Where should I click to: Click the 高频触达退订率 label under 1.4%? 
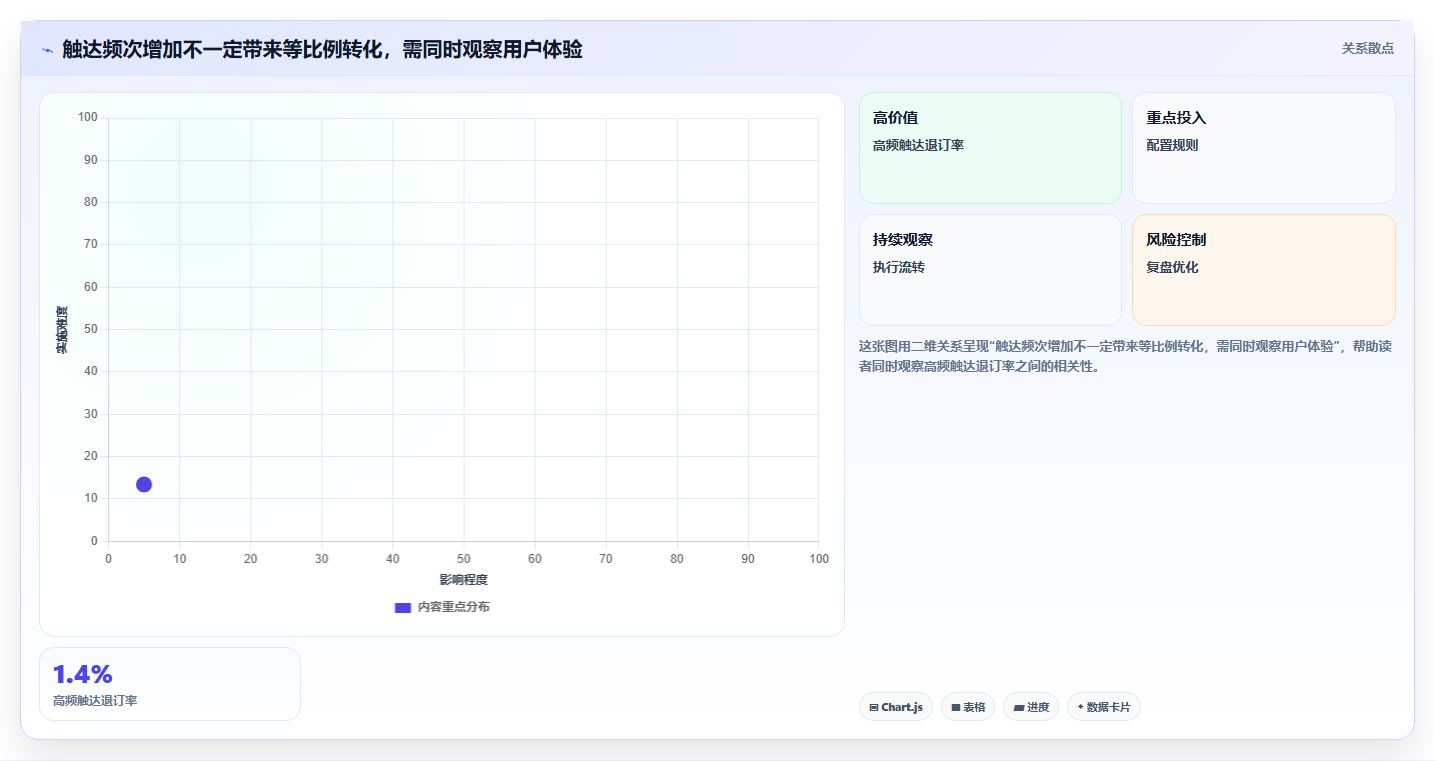pos(95,701)
